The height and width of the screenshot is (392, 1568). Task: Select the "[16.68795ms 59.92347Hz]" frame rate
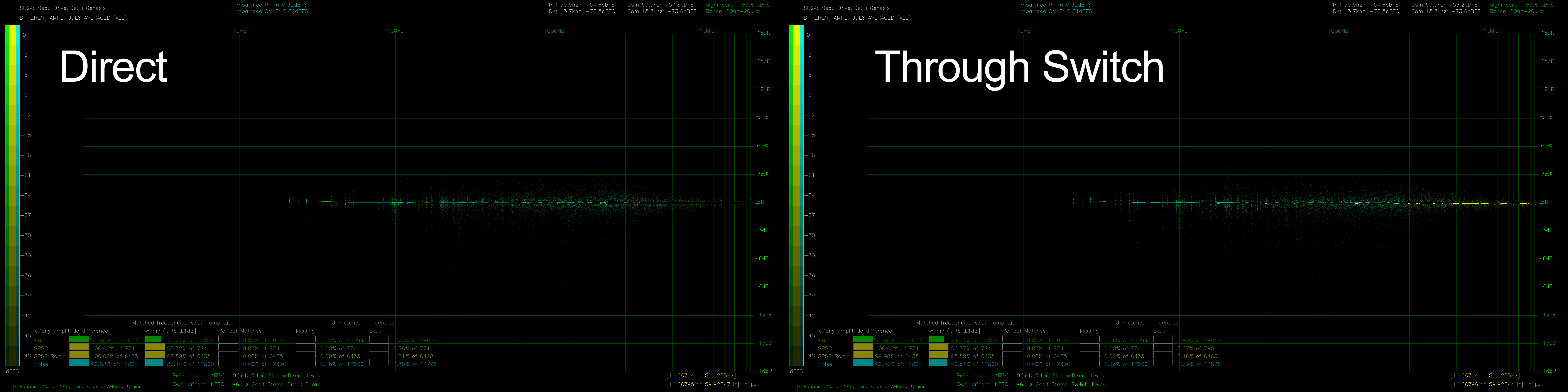(x=703, y=385)
